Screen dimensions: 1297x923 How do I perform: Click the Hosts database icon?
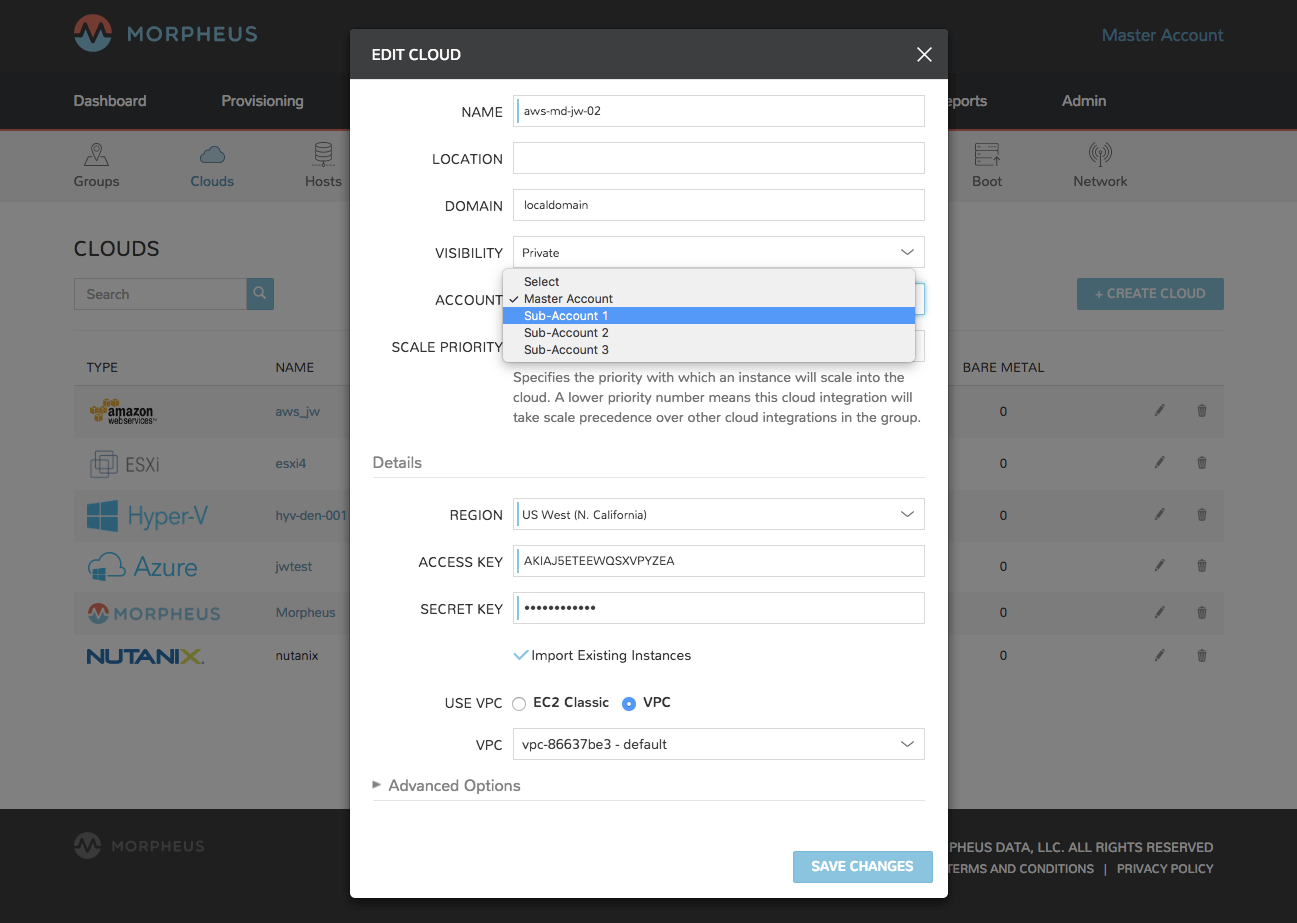tap(323, 156)
